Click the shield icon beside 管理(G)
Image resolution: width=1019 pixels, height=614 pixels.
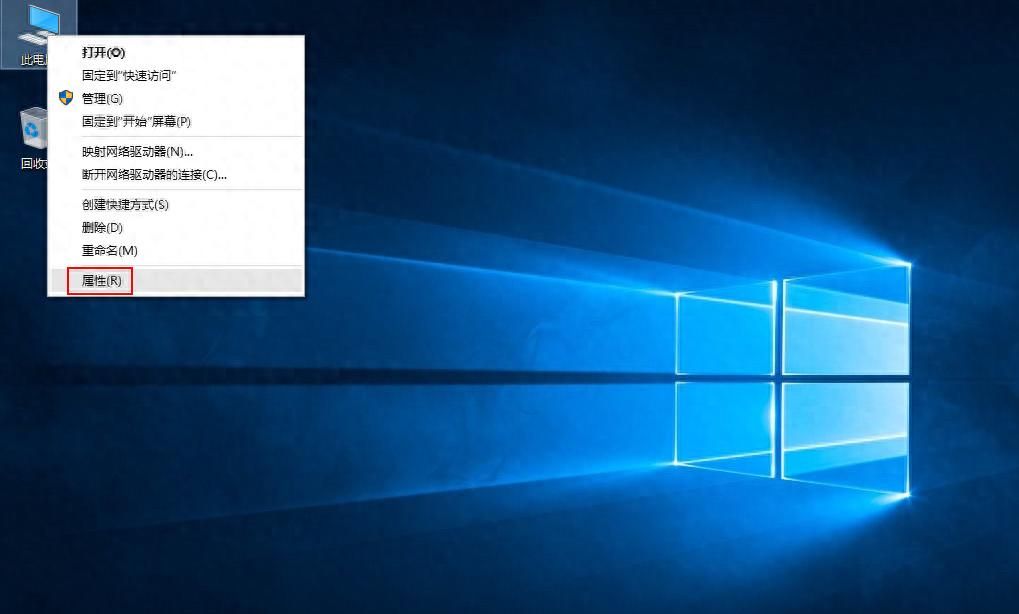pyautogui.click(x=66, y=98)
